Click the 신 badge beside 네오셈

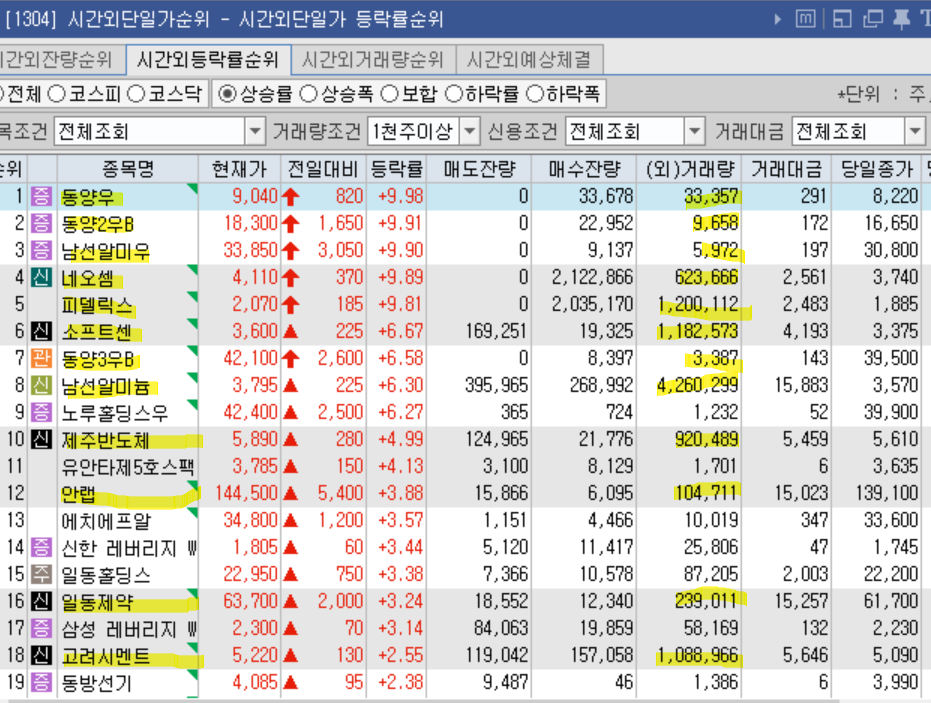click(41, 277)
